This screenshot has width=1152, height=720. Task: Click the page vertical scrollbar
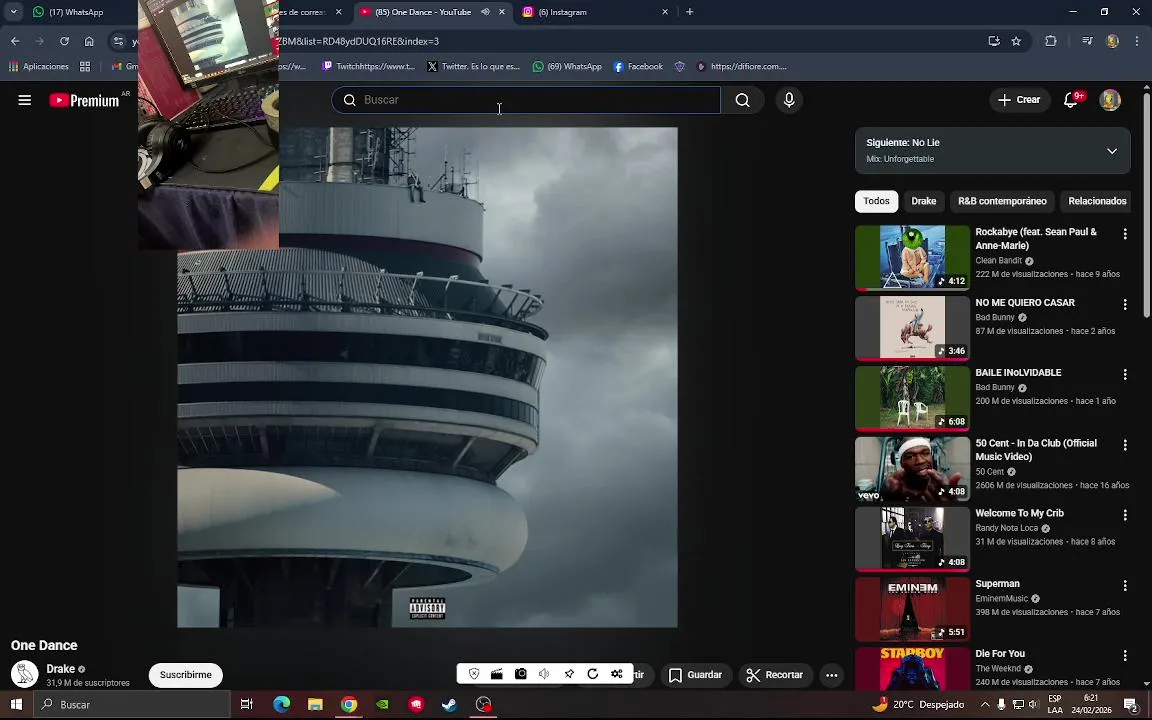point(1146,206)
